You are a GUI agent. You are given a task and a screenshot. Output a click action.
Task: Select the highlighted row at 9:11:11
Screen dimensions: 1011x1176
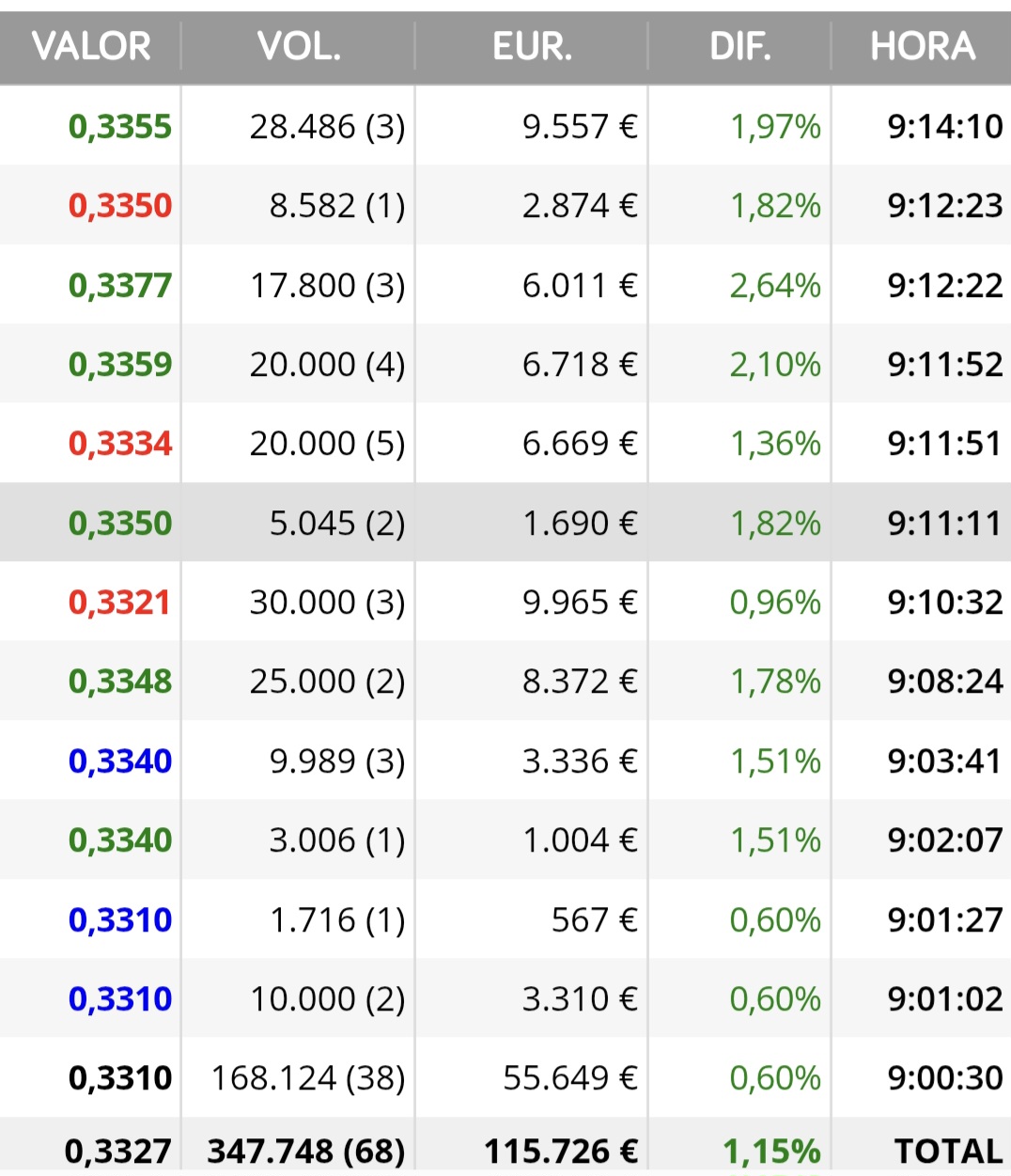pyautogui.click(x=506, y=523)
